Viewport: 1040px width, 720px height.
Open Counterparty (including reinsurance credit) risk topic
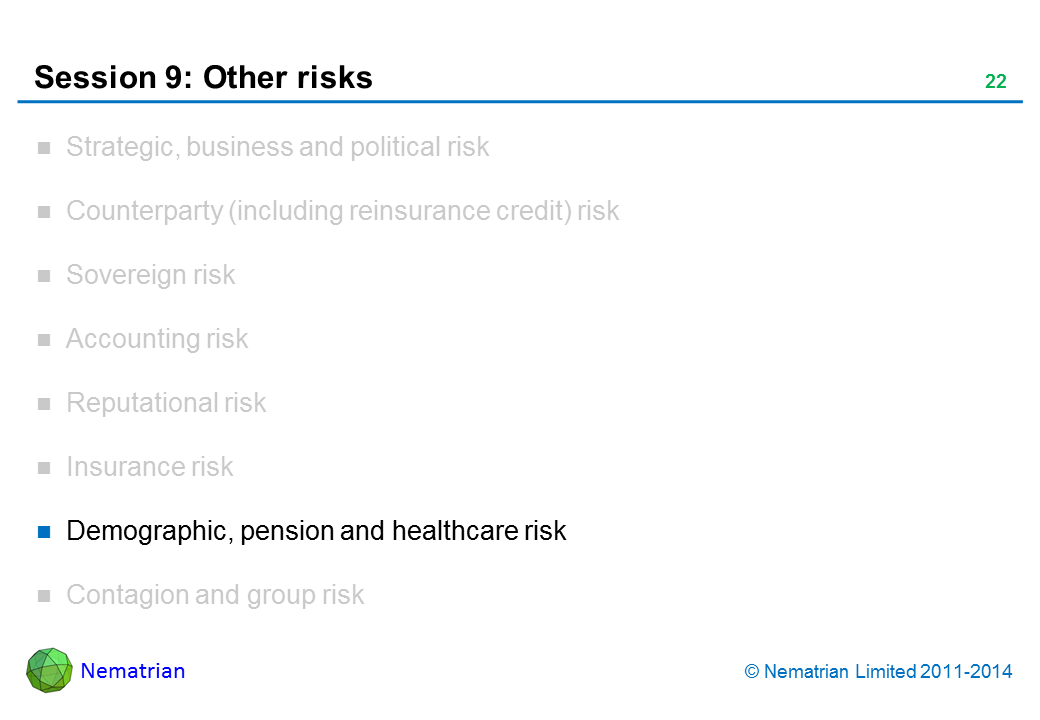[342, 211]
